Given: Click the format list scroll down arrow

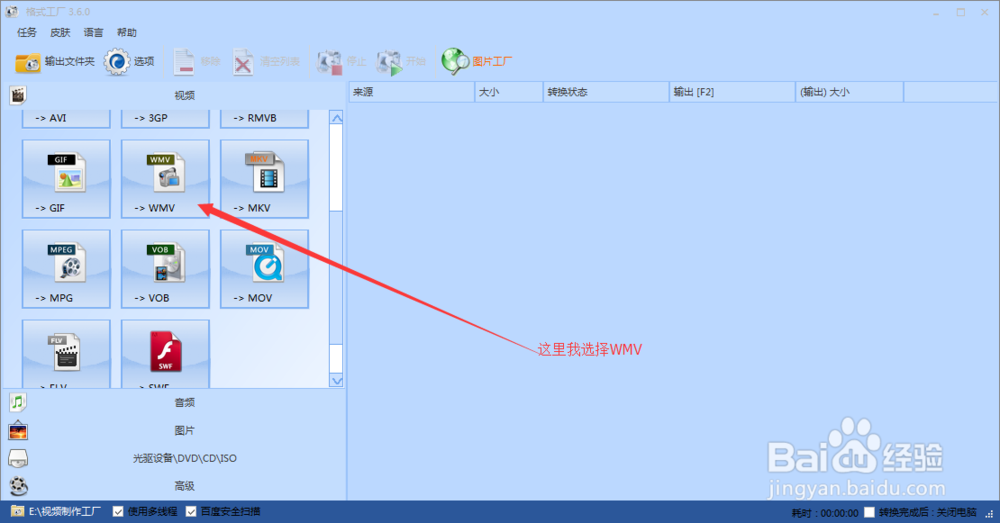Looking at the screenshot, I should (336, 381).
